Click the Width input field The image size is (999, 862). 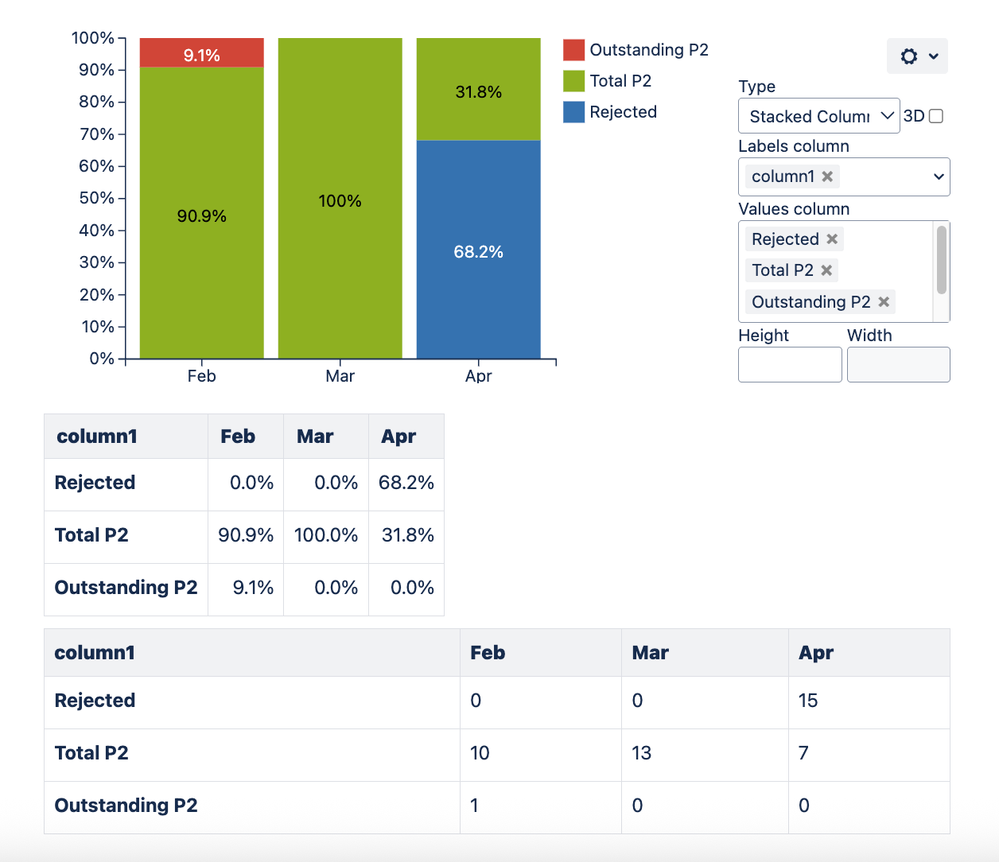[898, 365]
